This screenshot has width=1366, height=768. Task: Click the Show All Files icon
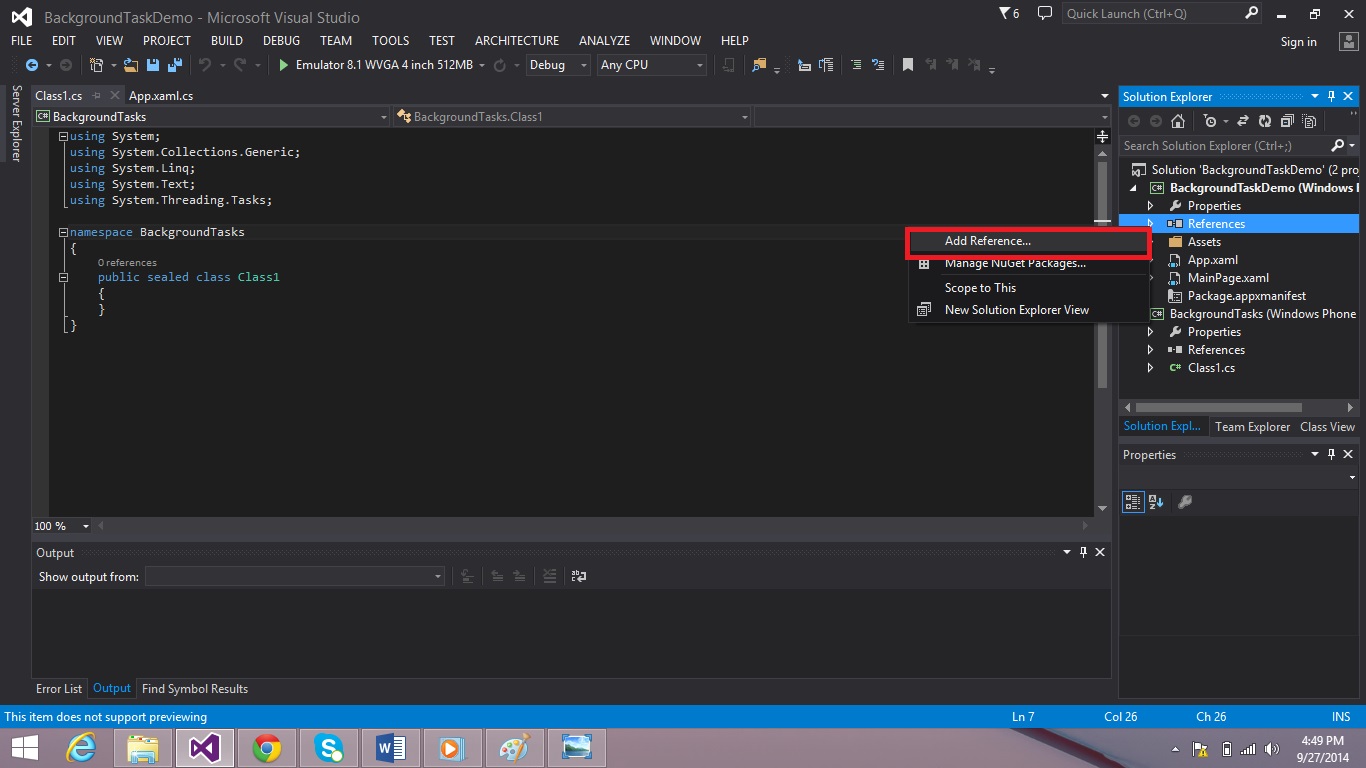click(1308, 121)
